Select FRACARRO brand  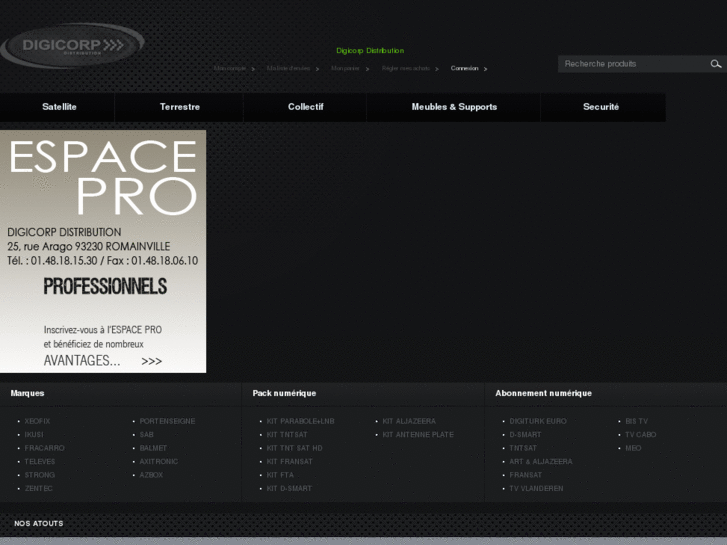pyautogui.click(x=45, y=448)
